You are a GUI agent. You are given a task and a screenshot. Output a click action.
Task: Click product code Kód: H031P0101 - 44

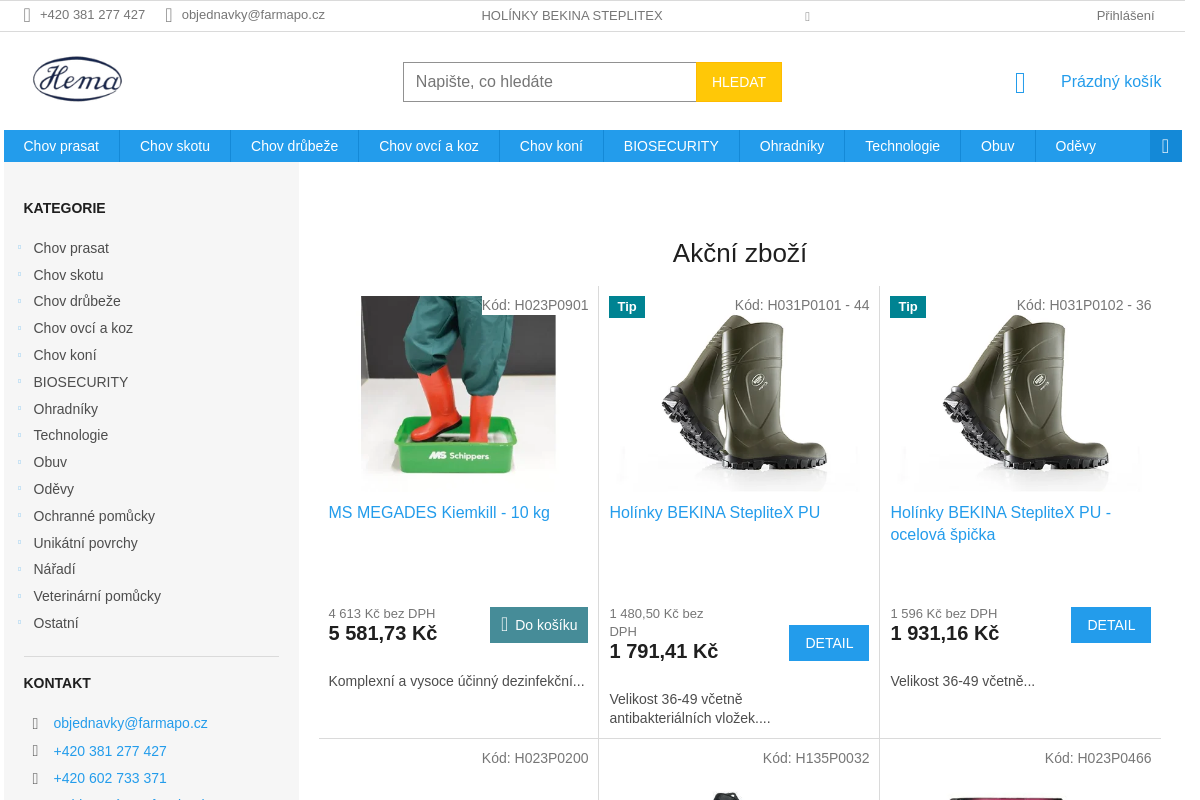tap(802, 305)
